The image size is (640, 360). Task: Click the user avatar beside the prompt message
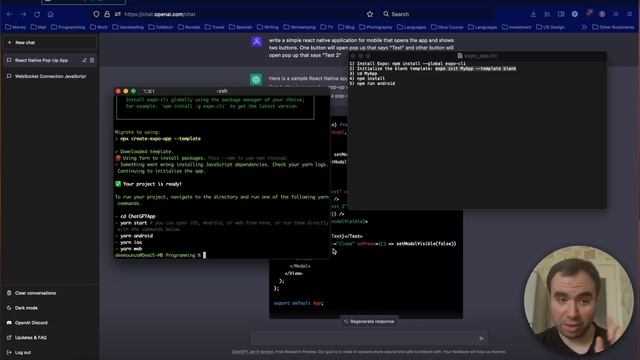(257, 41)
